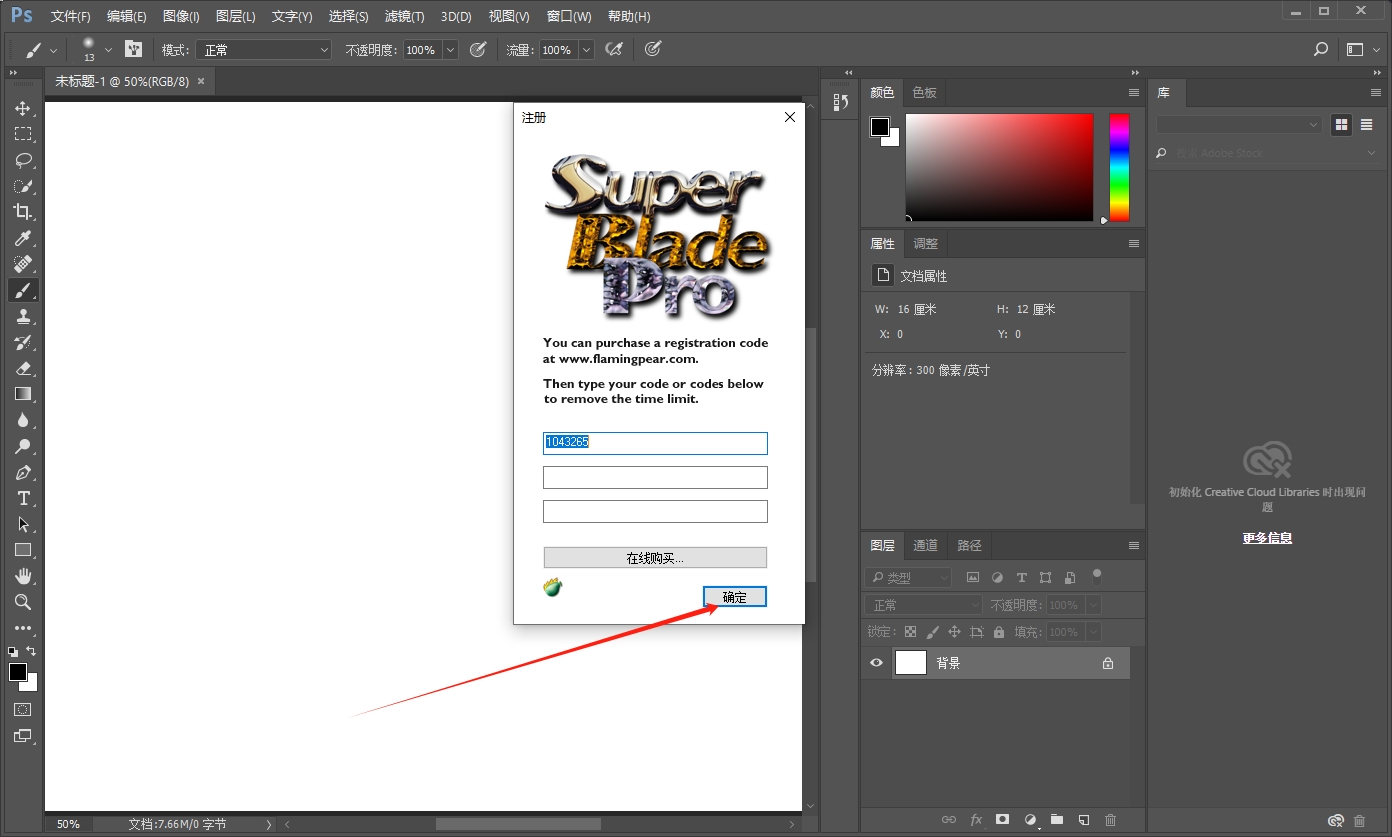This screenshot has height=837, width=1392.
Task: Open the brush preset picker dropdown
Action: [108, 49]
